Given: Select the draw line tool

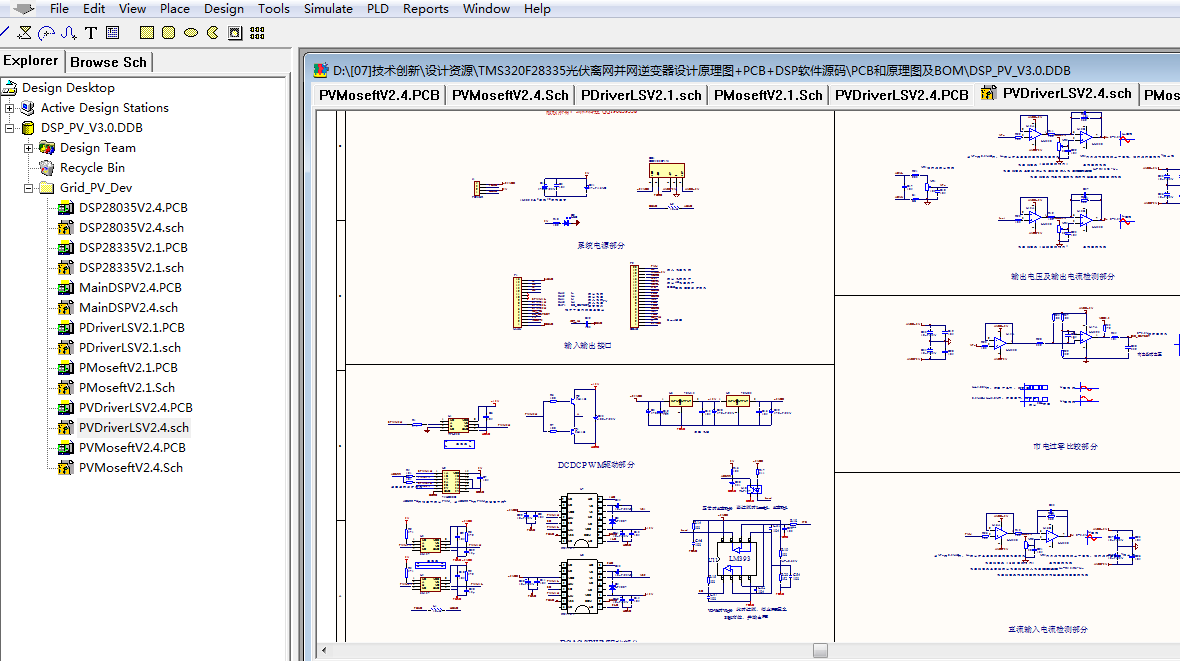Looking at the screenshot, I should 4,32.
